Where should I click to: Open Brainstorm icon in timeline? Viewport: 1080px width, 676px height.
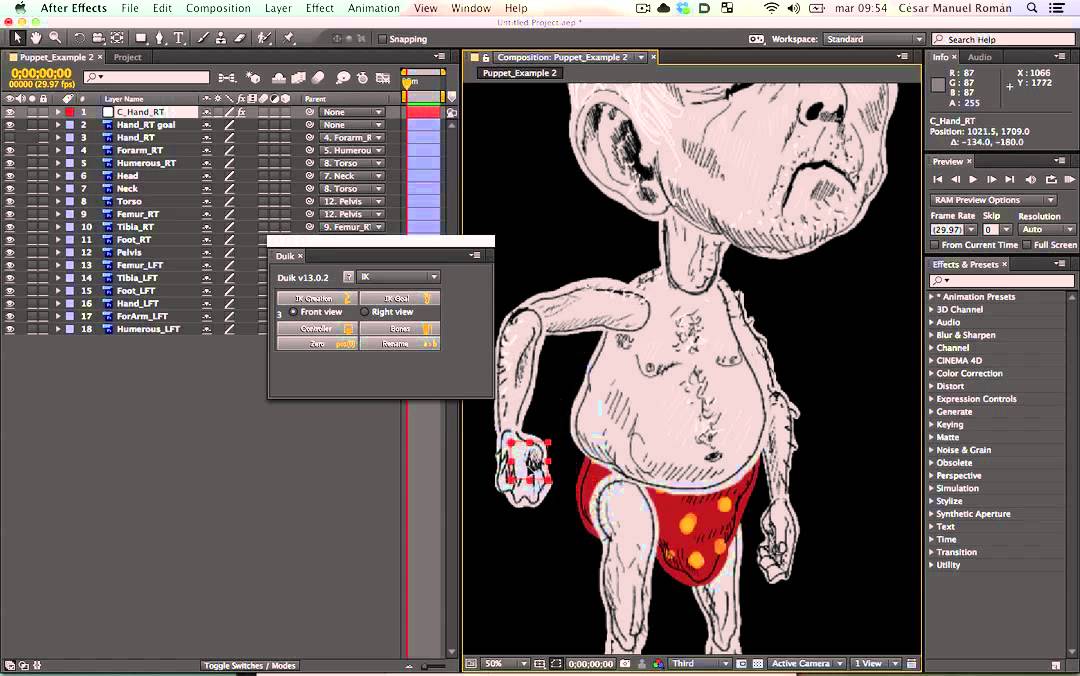click(342, 78)
